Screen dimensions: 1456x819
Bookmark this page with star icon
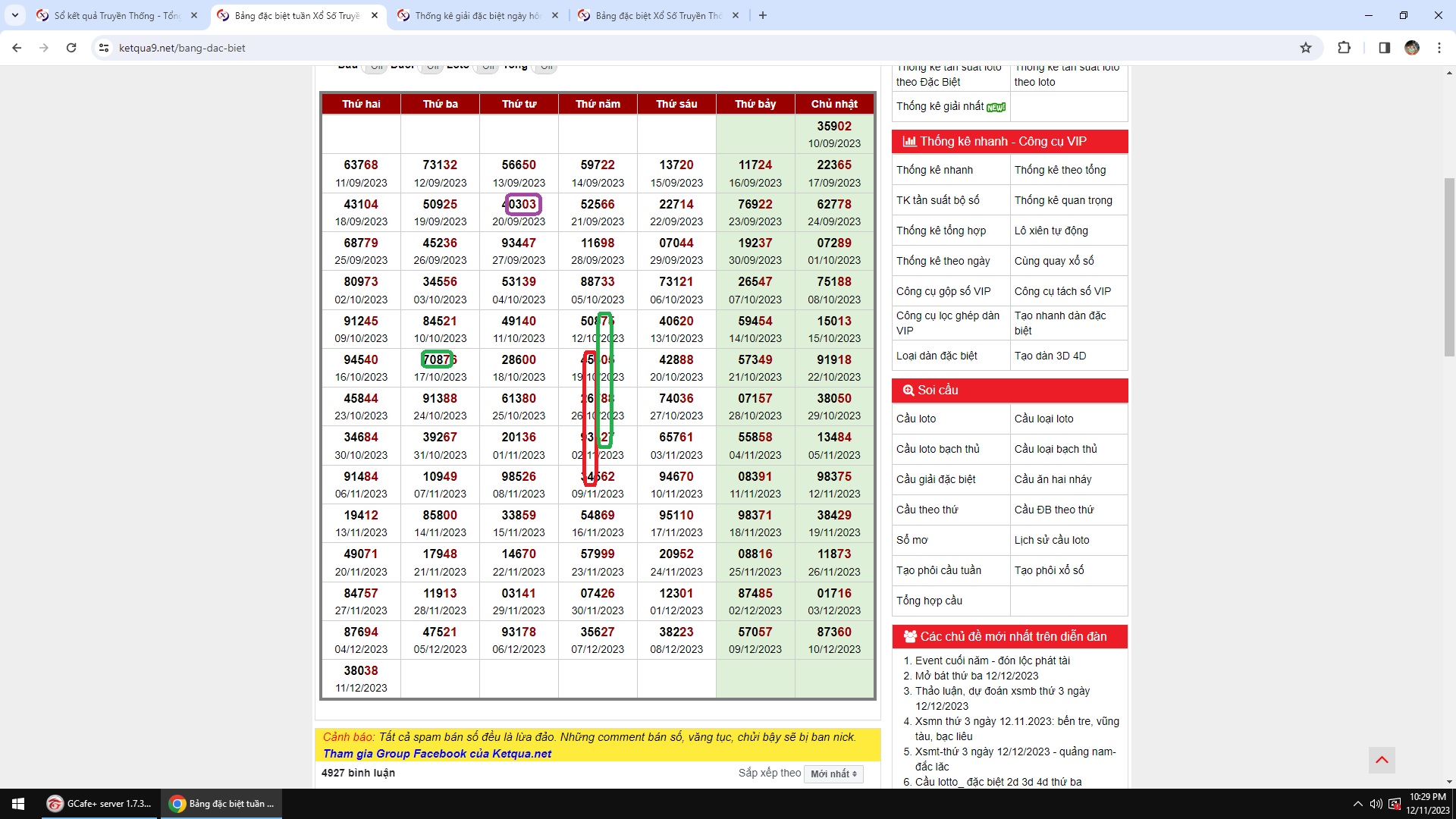point(1305,48)
